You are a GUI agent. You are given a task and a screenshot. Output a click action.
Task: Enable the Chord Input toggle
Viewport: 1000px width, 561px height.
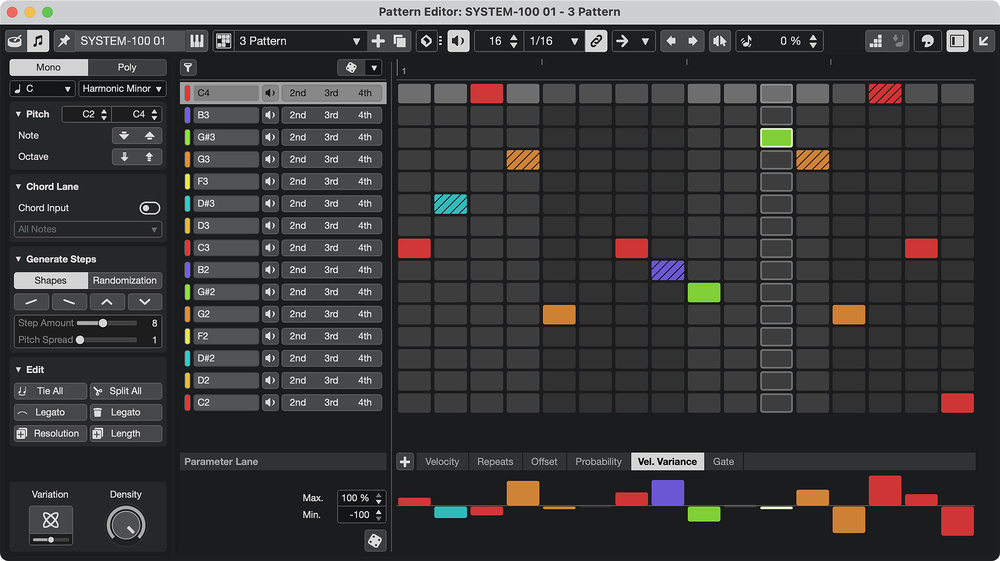coord(150,208)
